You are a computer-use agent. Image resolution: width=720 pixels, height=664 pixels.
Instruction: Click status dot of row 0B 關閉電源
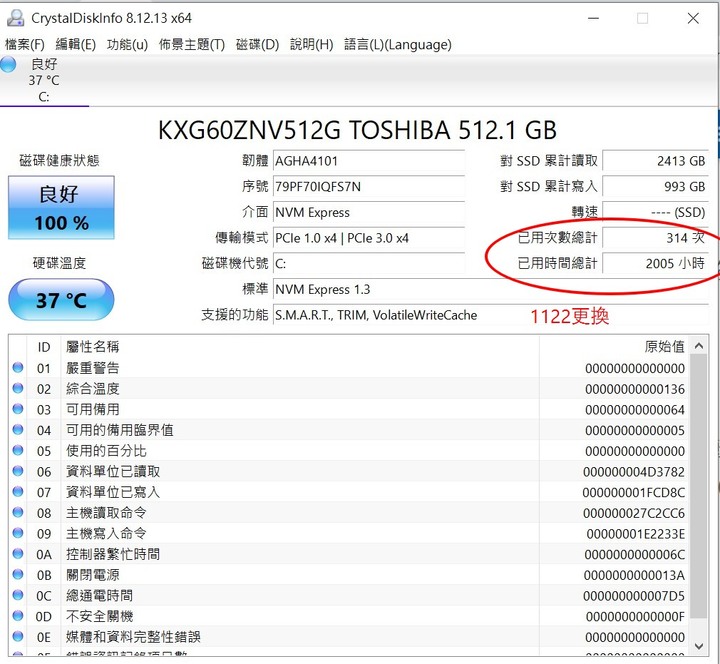pyautogui.click(x=18, y=574)
